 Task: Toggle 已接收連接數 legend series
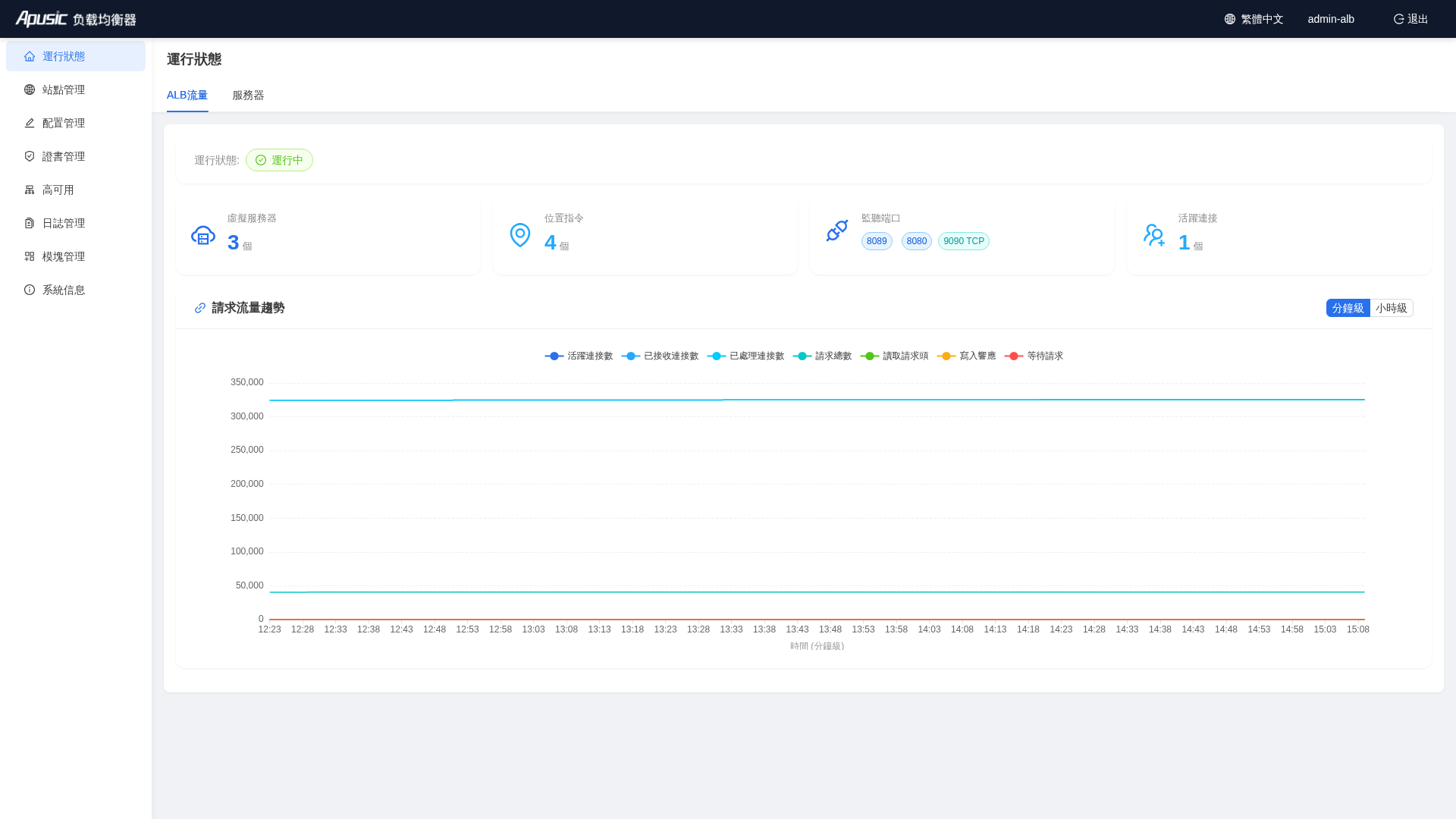[x=660, y=356]
